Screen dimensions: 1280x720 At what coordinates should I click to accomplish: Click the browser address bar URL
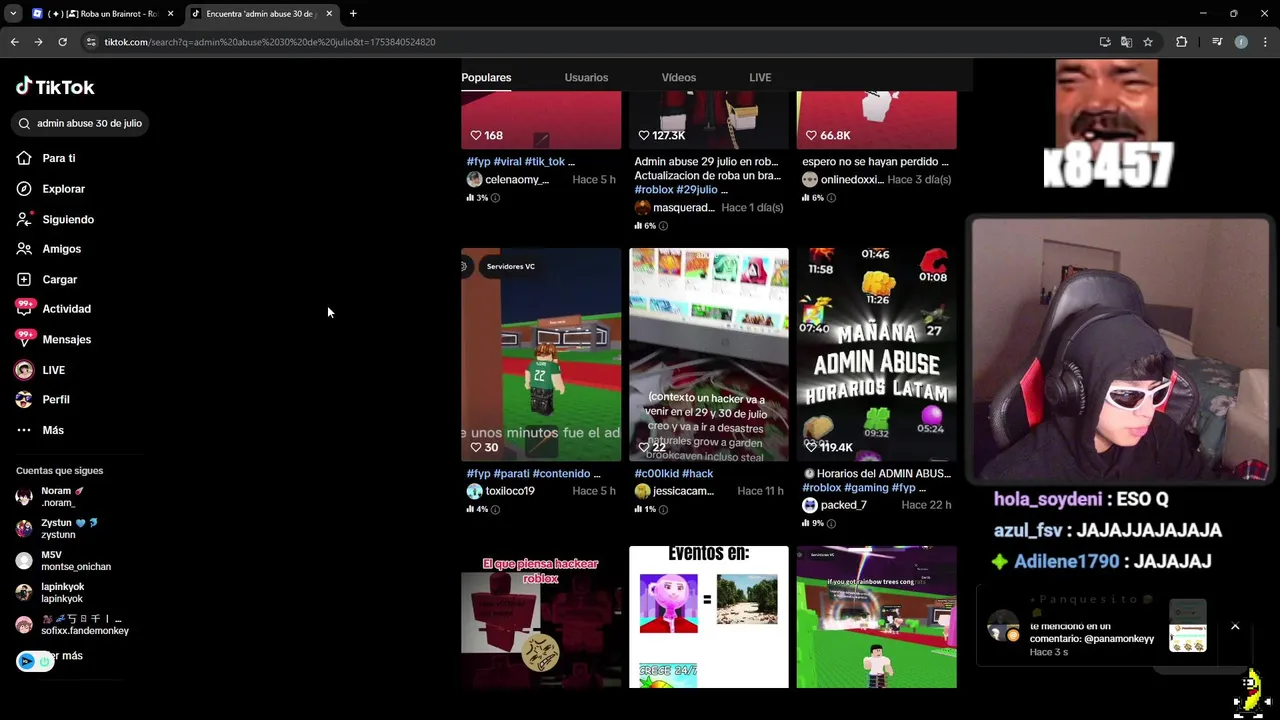click(x=270, y=42)
